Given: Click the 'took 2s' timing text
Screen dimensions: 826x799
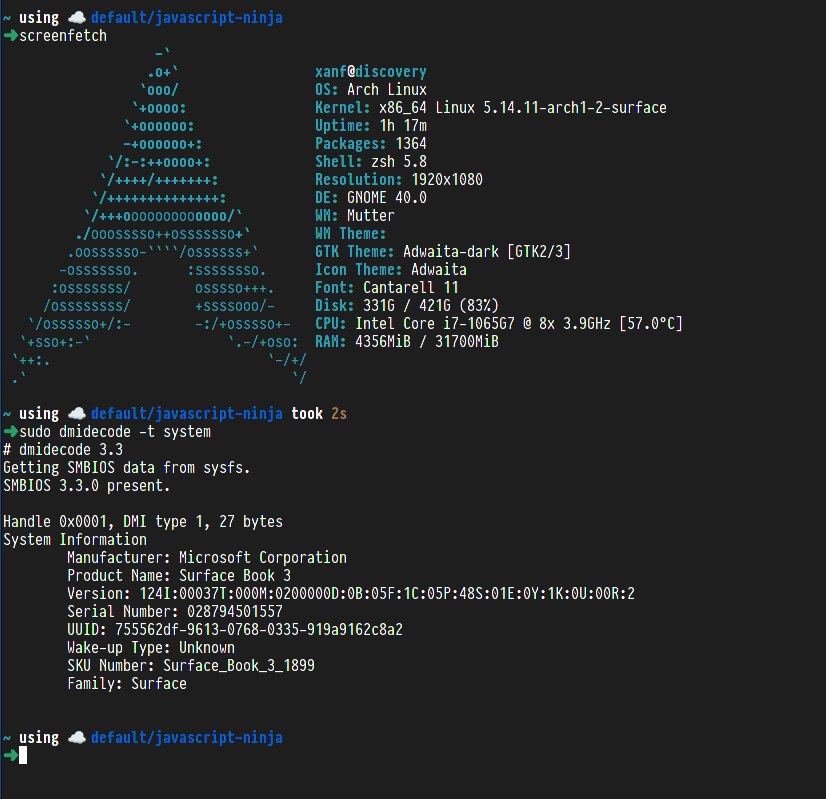Looking at the screenshot, I should point(319,413).
